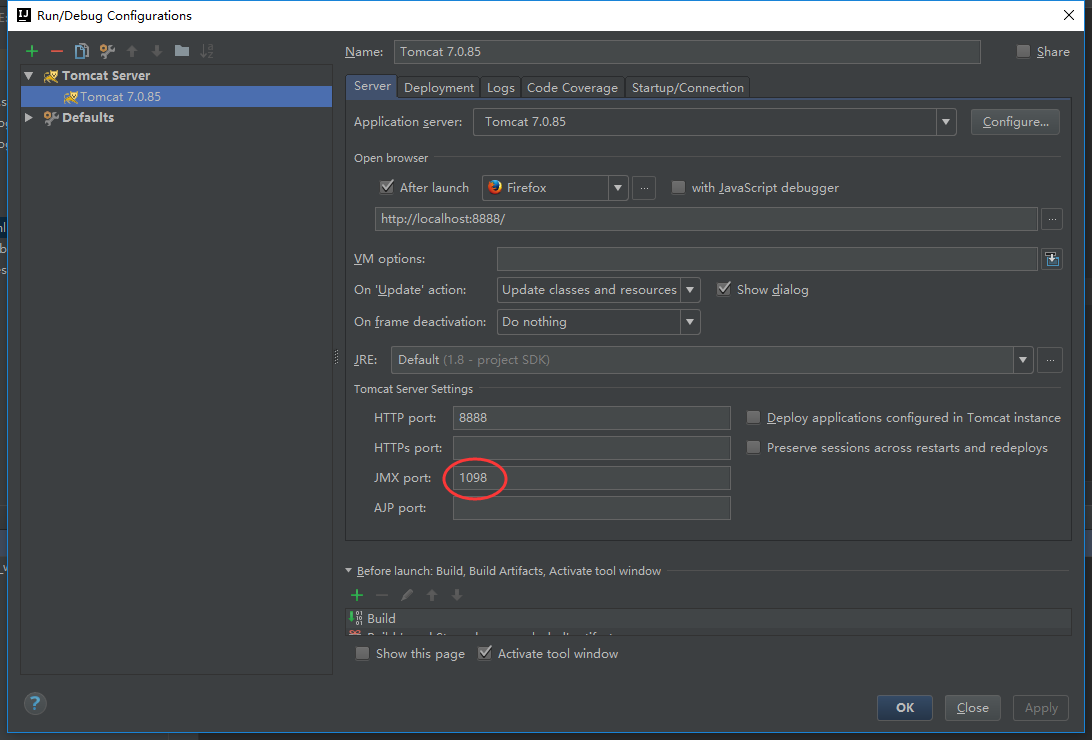Select Build task in before launch list
1092x740 pixels.
(x=708, y=618)
